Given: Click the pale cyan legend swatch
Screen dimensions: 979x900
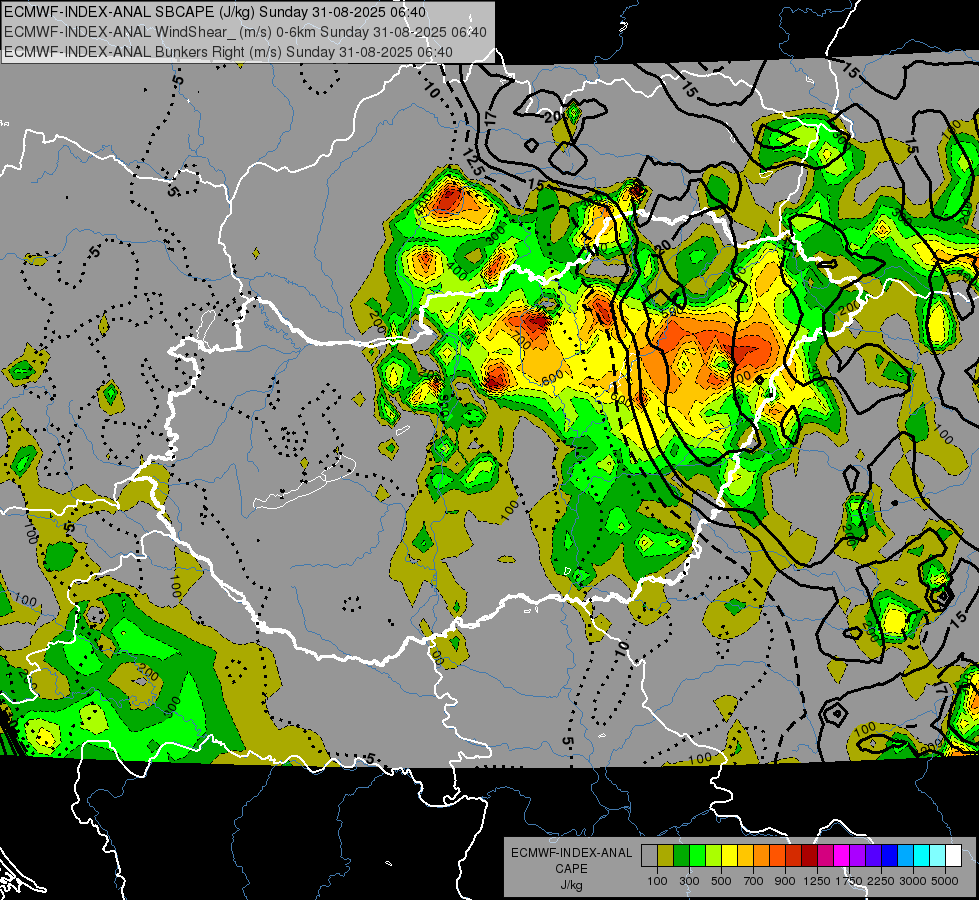Looking at the screenshot, I should pos(938,855).
